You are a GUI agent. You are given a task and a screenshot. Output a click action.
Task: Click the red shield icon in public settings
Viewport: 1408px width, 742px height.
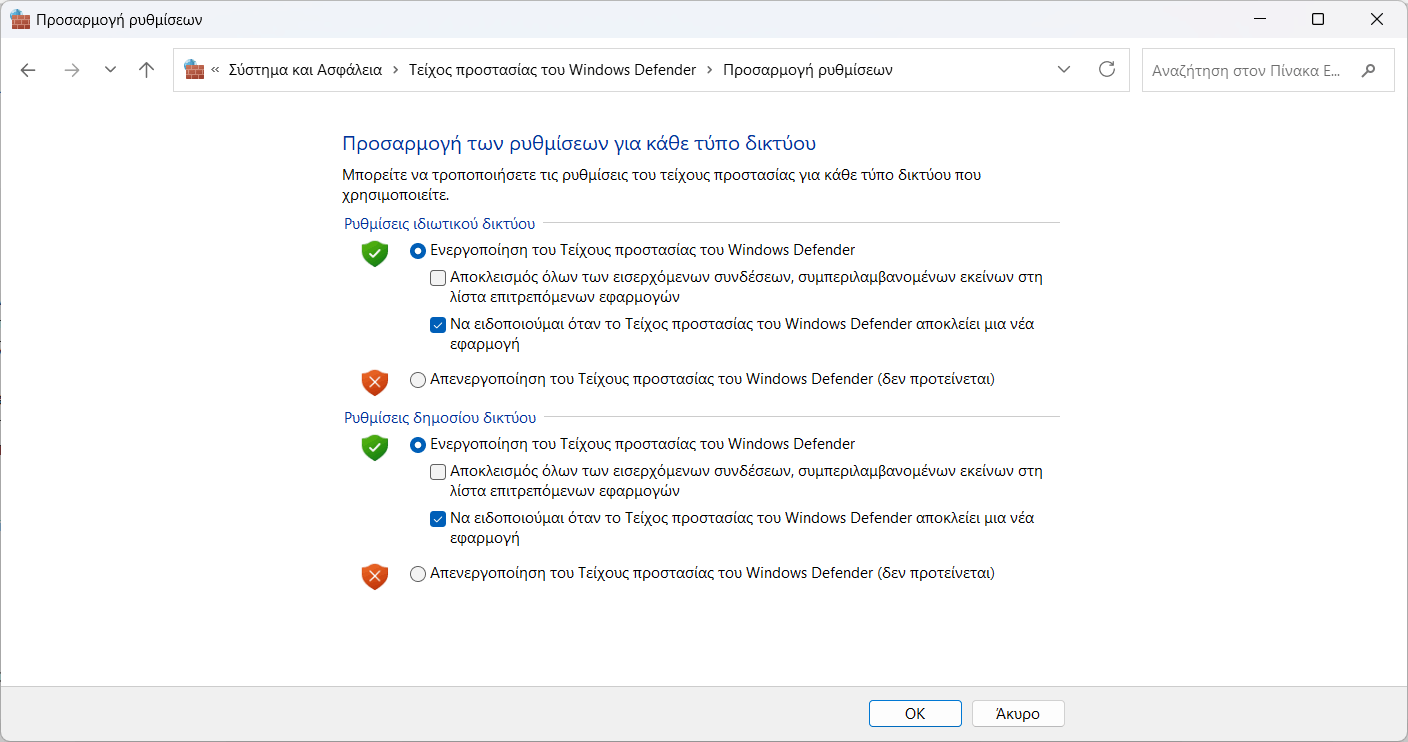click(374, 576)
